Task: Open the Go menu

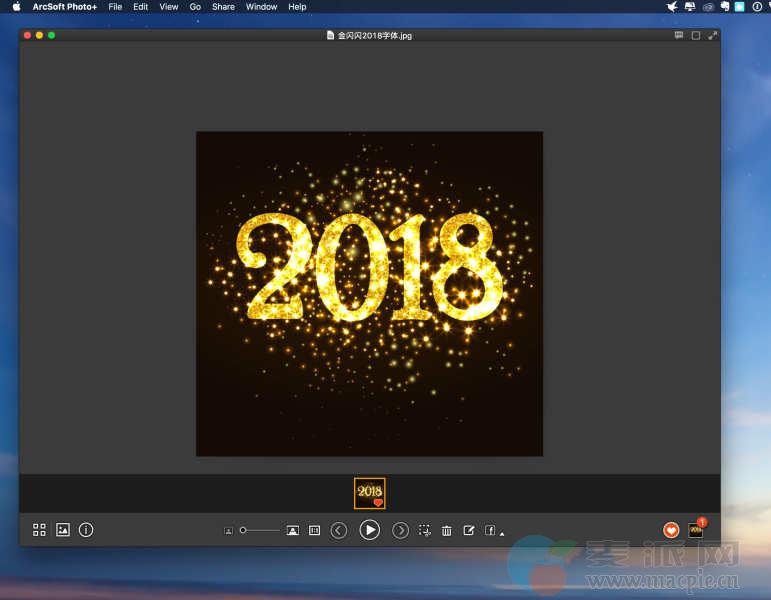Action: click(x=195, y=7)
